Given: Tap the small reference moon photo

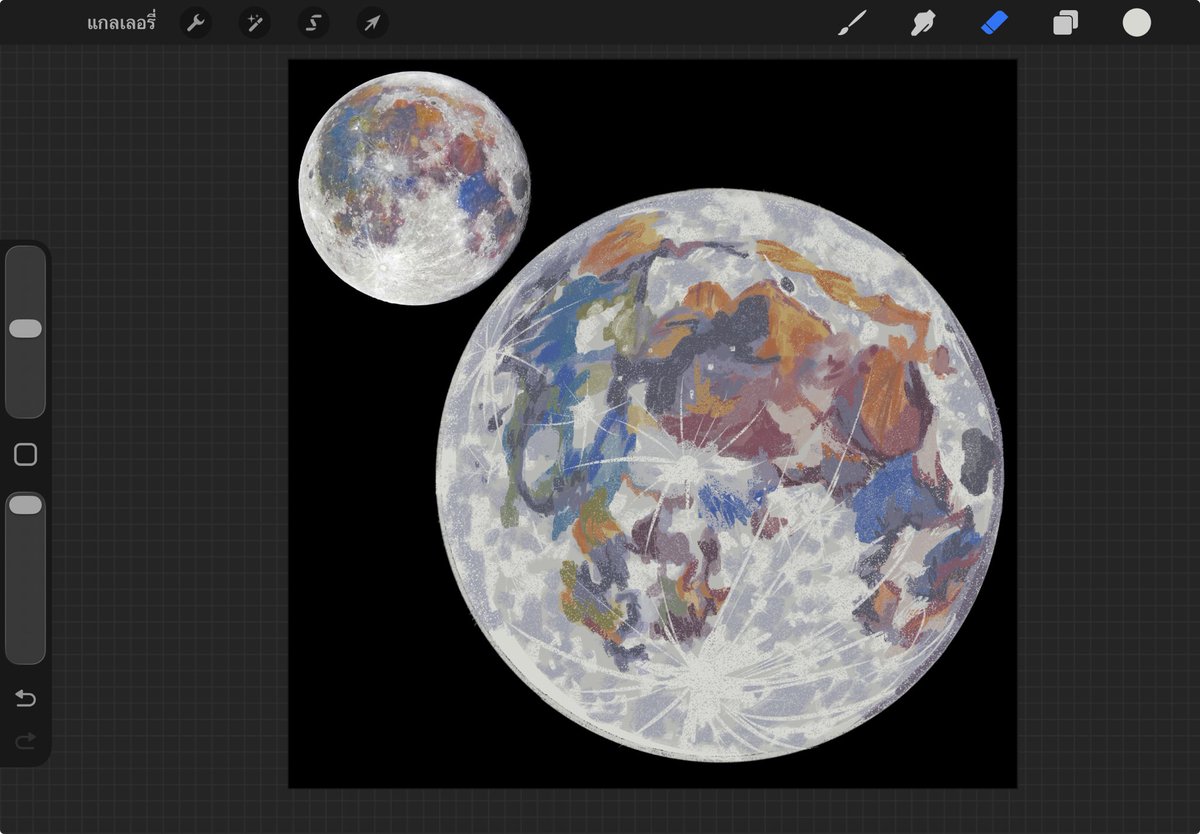Looking at the screenshot, I should click(414, 189).
